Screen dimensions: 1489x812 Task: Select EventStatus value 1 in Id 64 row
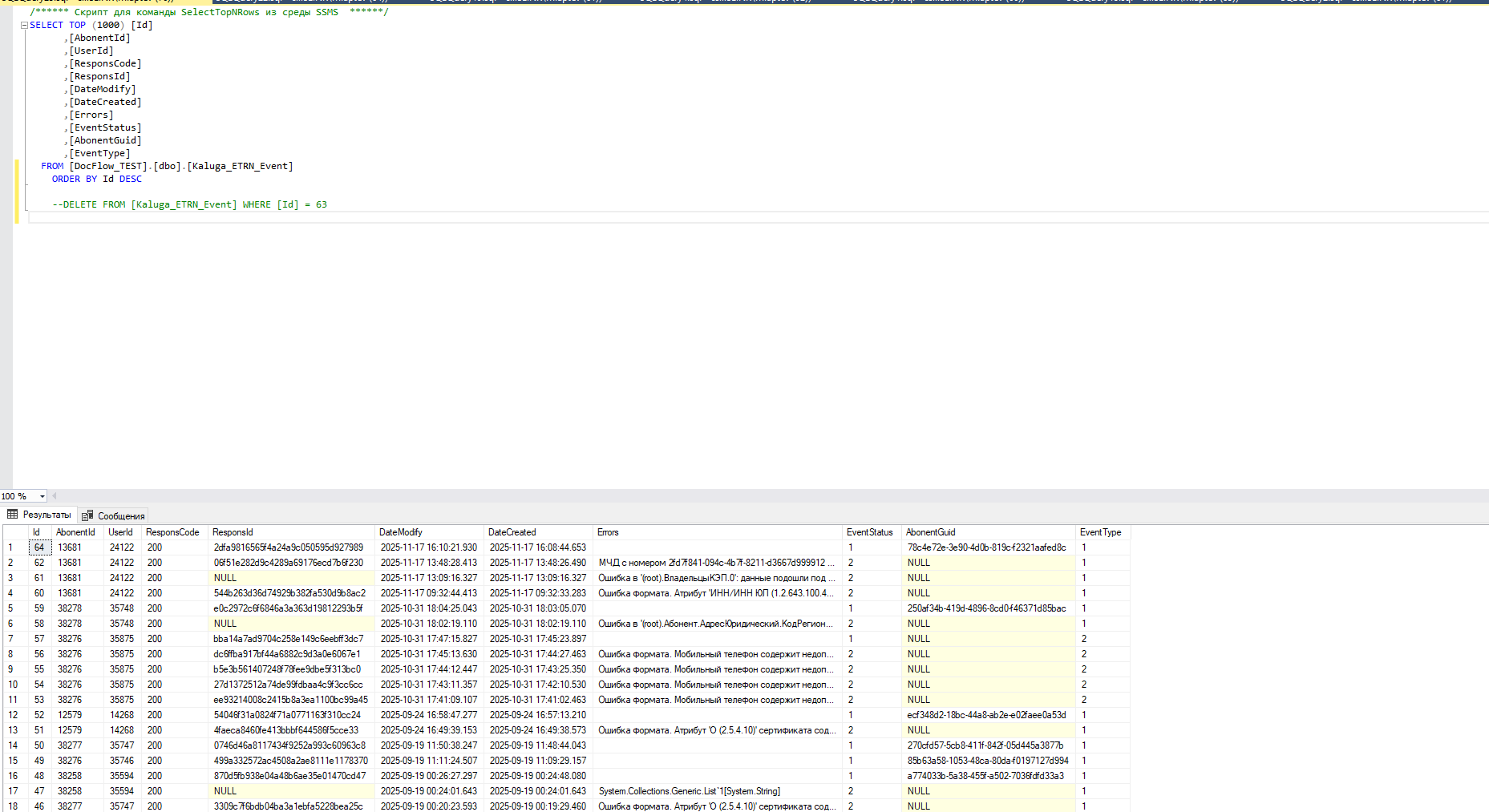coord(872,547)
